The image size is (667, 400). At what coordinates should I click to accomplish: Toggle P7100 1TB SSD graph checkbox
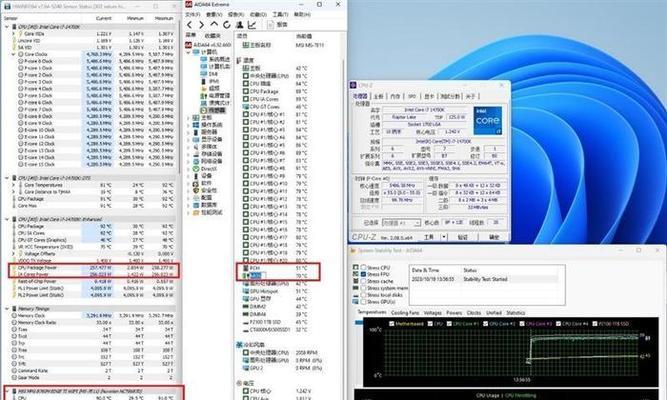click(x=595, y=323)
